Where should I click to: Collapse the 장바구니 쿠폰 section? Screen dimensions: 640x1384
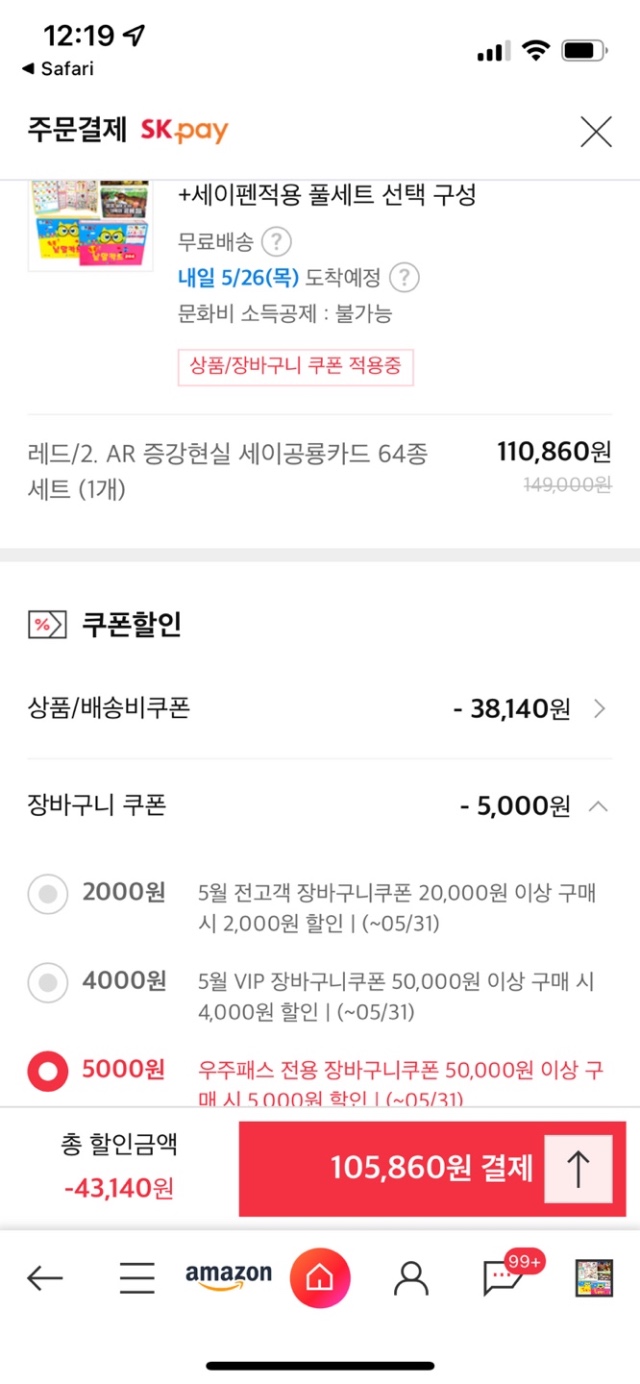(x=598, y=806)
